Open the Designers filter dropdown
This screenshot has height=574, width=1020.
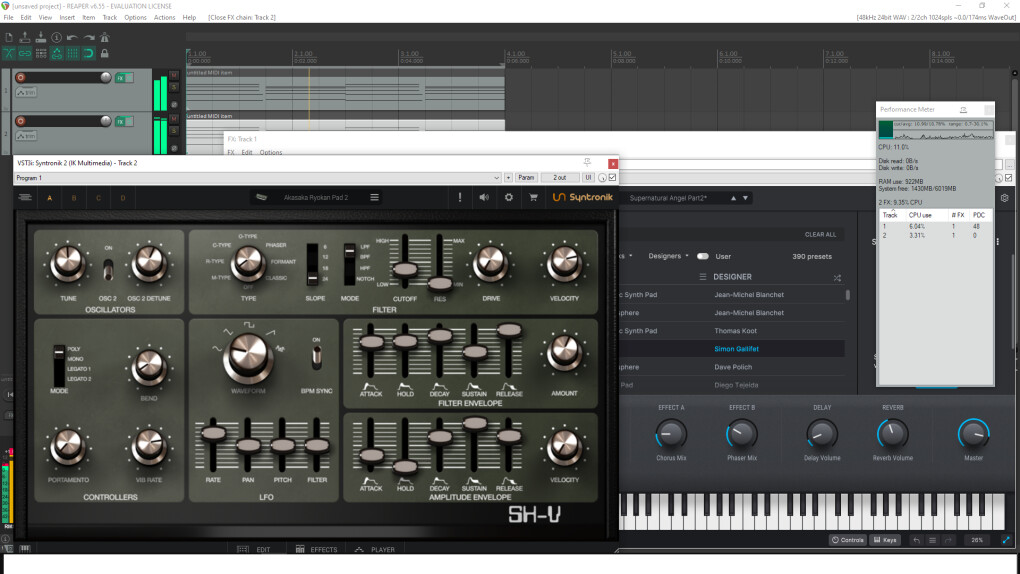click(668, 256)
